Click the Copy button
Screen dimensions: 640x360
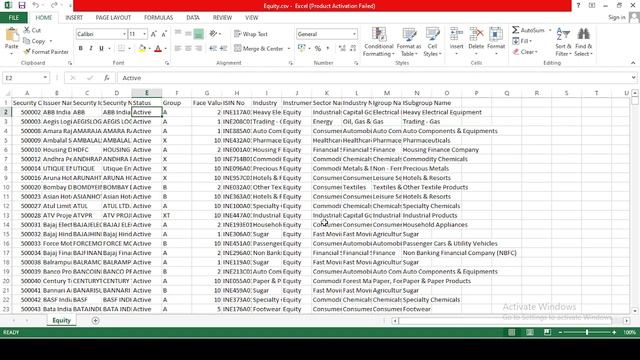tap(34, 41)
